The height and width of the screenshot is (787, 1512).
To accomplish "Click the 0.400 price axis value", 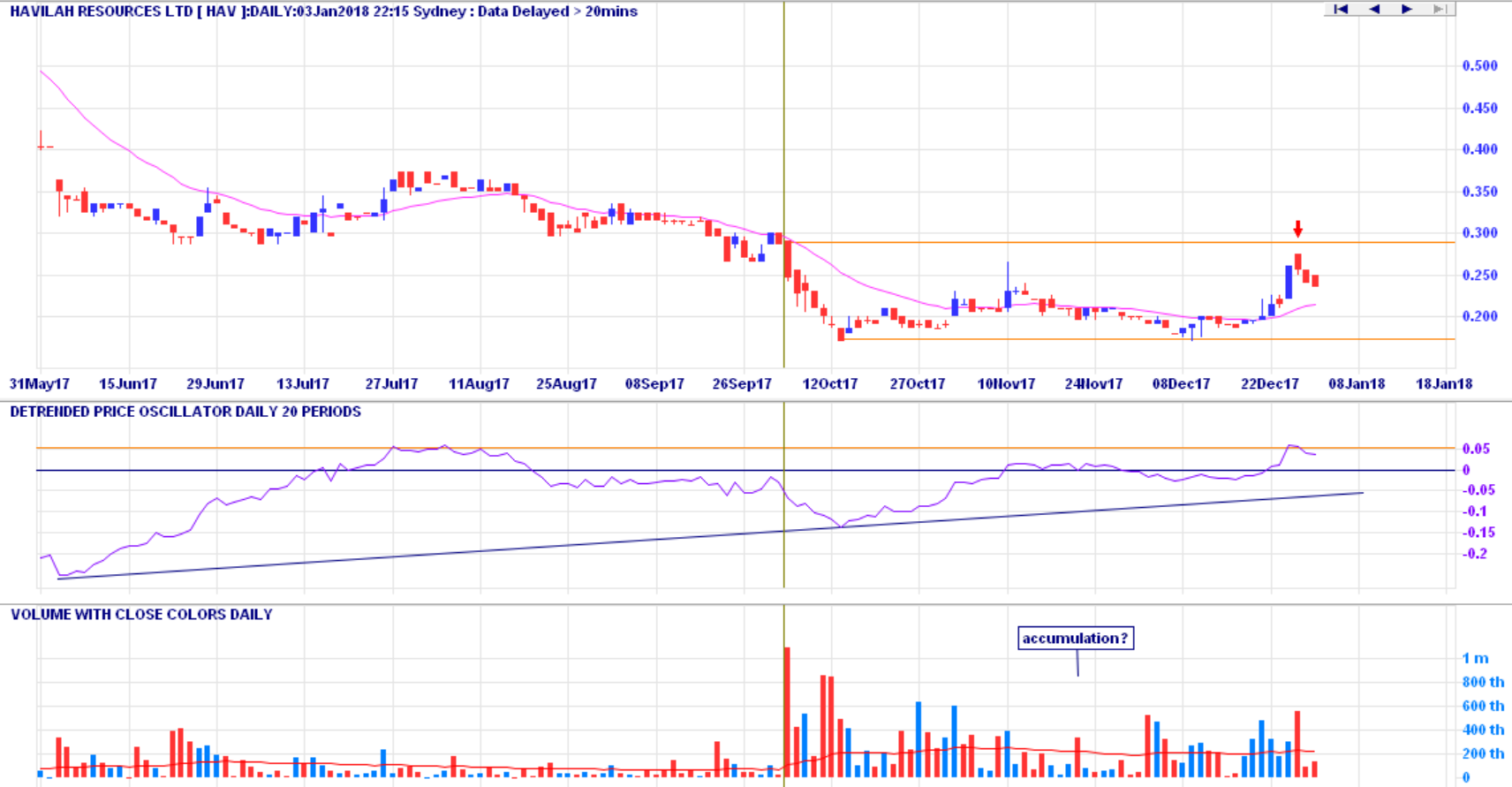I will pos(1479,150).
